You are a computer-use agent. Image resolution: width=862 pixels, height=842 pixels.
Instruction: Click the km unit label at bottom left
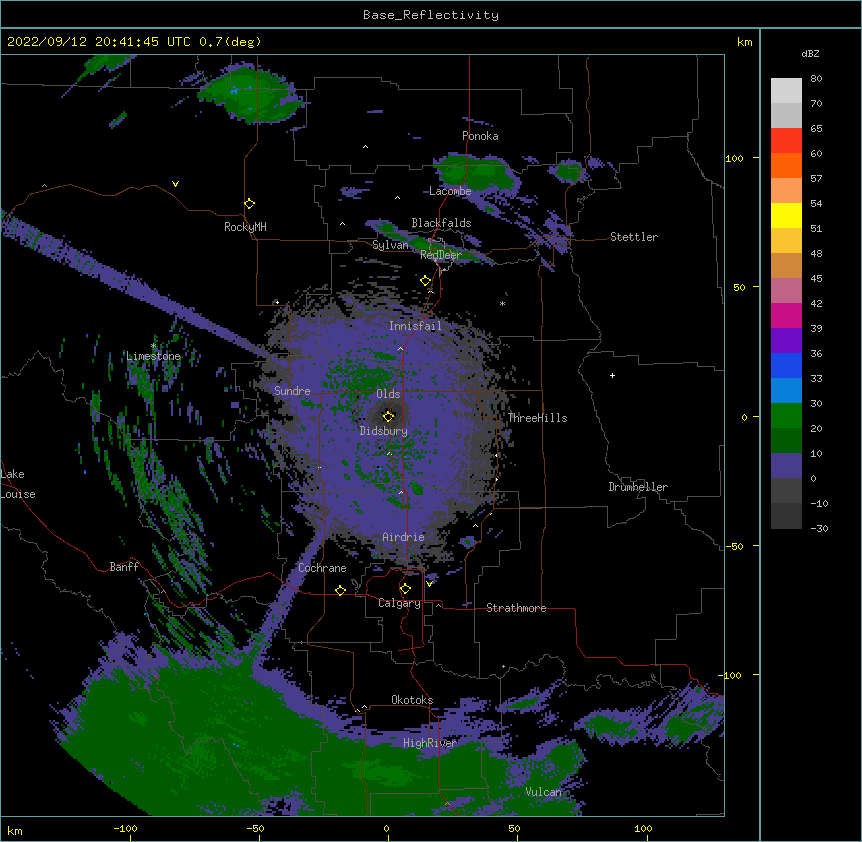[14, 830]
